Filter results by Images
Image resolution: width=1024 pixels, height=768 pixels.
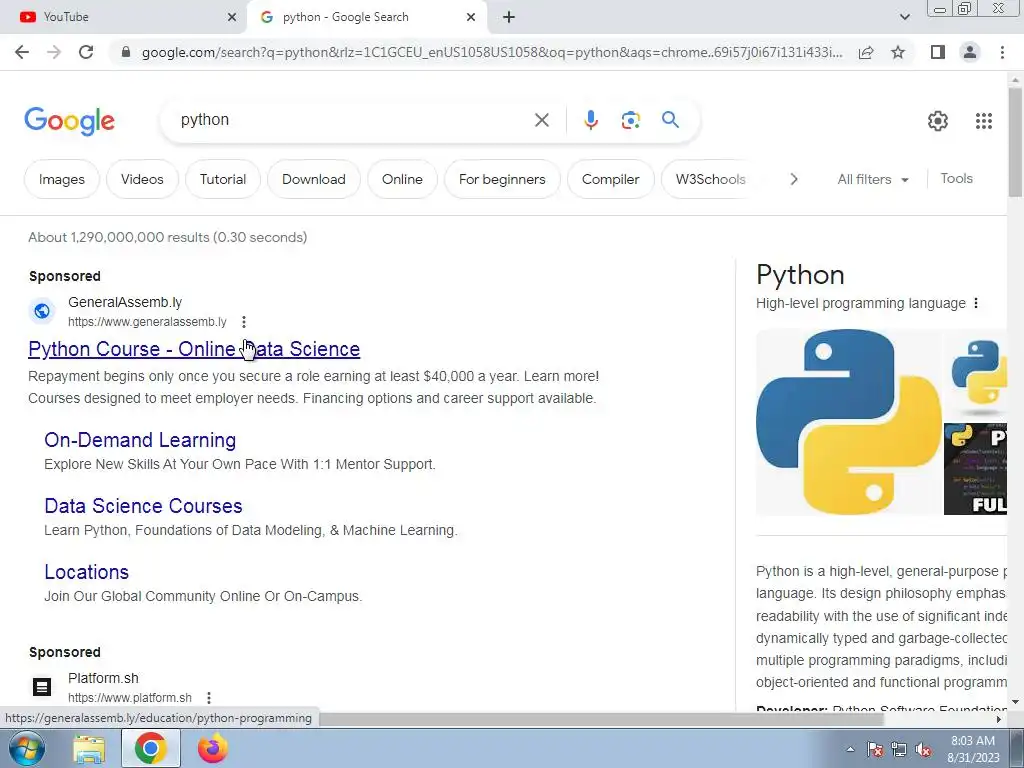pyautogui.click(x=61, y=179)
